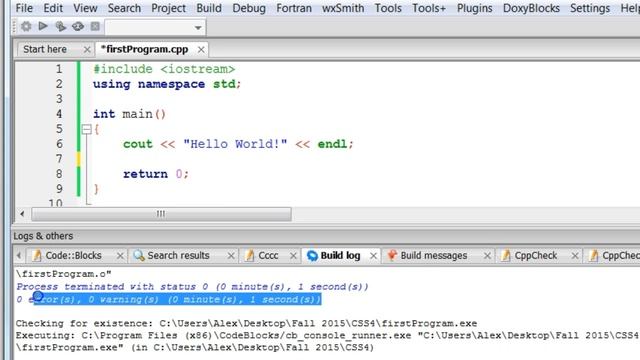Open the Fortran menu
This screenshot has height=360, width=640.
294,8
